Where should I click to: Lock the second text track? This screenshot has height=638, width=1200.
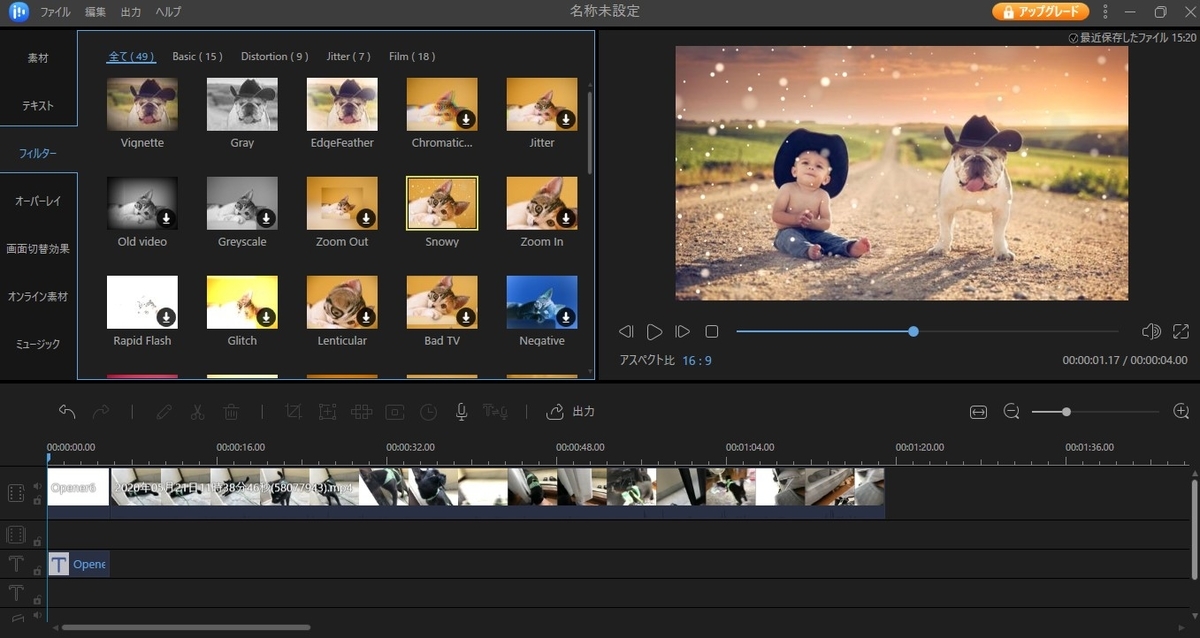(37, 599)
